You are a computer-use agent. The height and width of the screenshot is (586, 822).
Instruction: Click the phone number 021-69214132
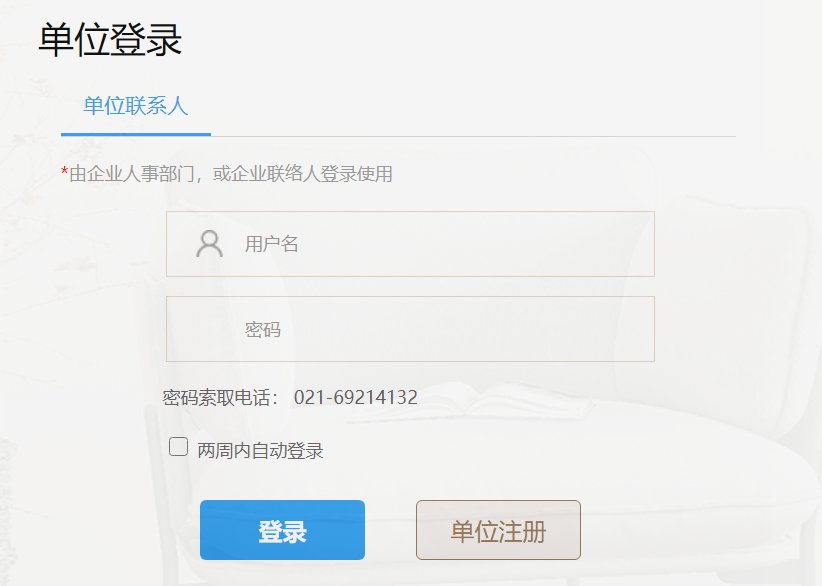355,398
